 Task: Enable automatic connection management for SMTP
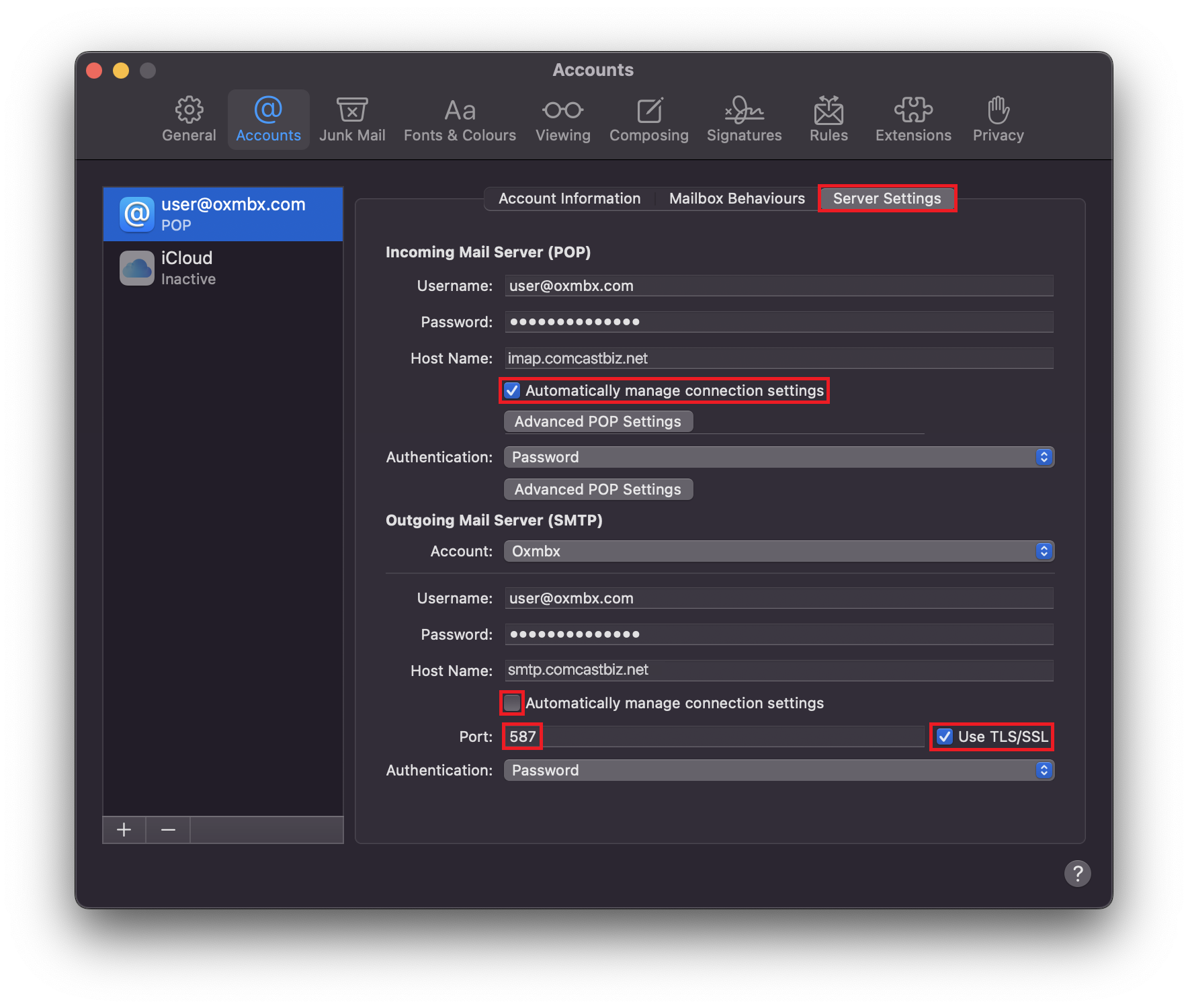(511, 703)
